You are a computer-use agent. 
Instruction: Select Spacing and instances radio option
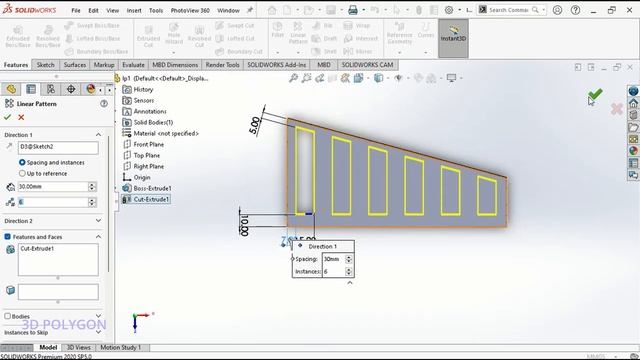(22, 162)
